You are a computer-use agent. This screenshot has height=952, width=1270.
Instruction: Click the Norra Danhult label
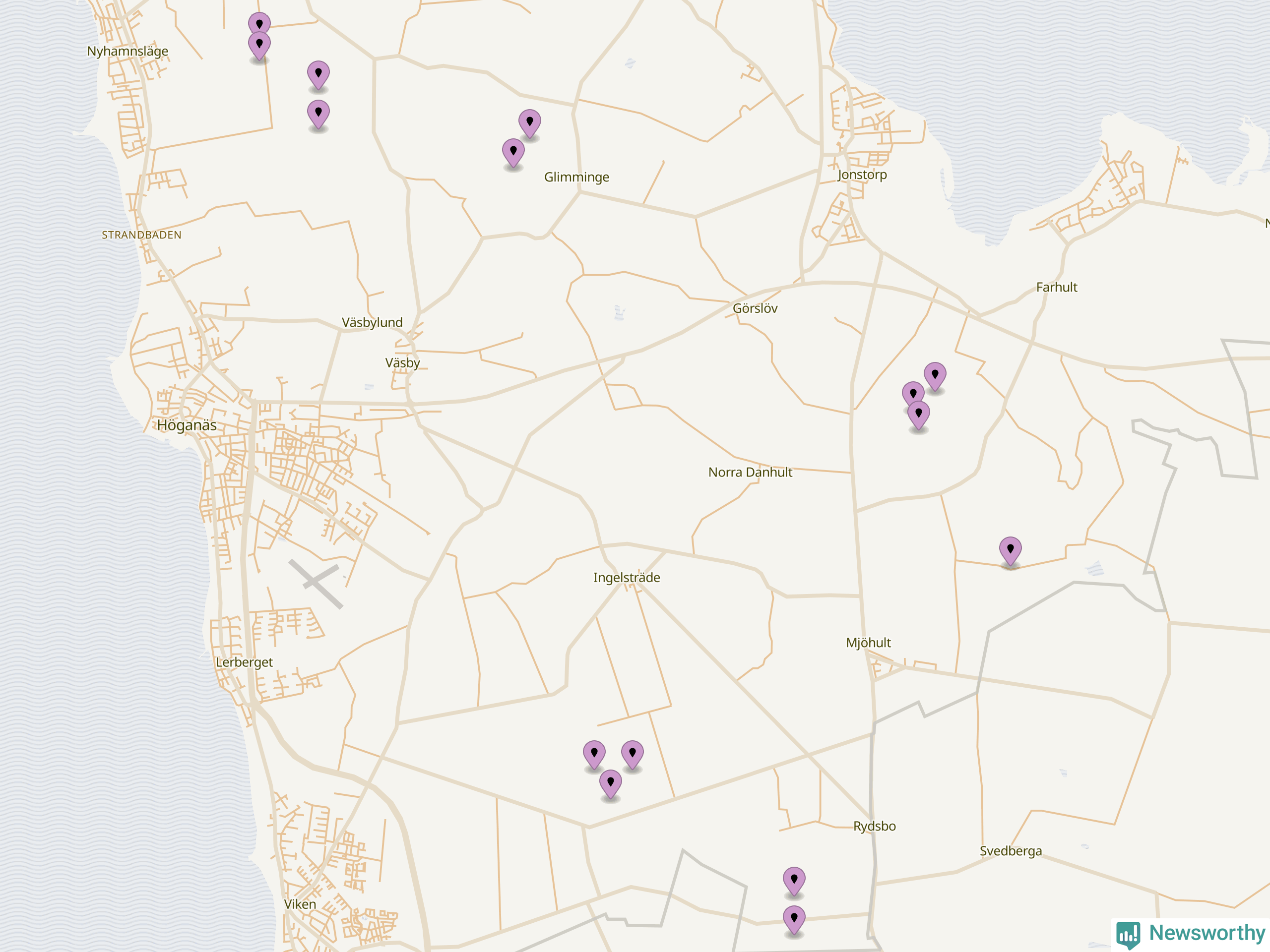(750, 472)
